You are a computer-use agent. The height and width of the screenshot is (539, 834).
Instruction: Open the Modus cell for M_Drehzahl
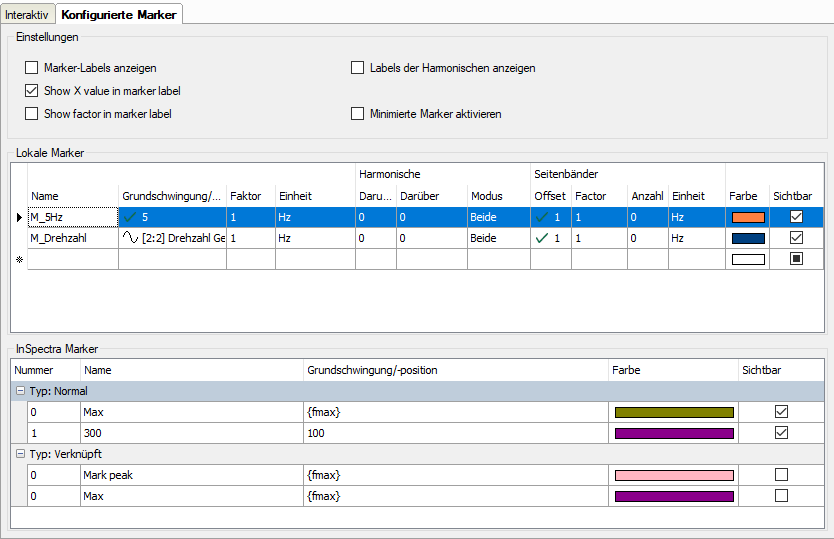(x=498, y=239)
